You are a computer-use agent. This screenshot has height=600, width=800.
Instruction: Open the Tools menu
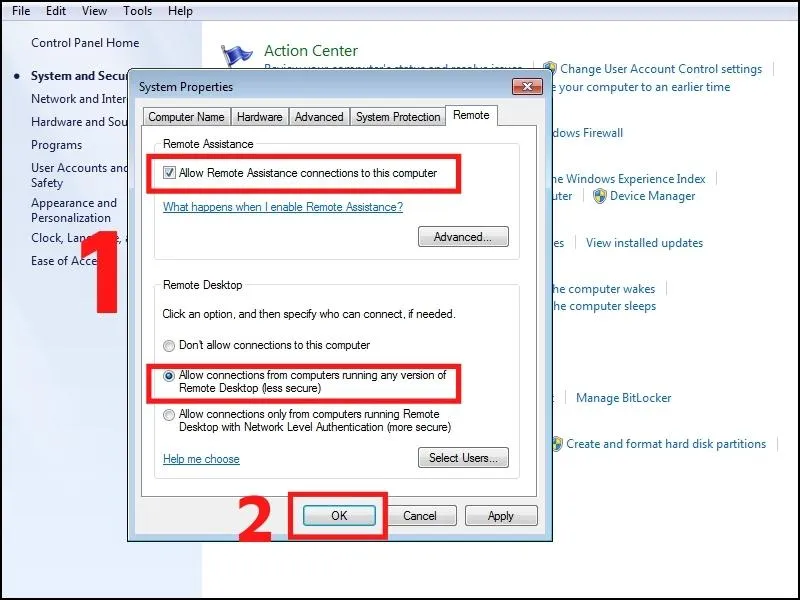138,11
